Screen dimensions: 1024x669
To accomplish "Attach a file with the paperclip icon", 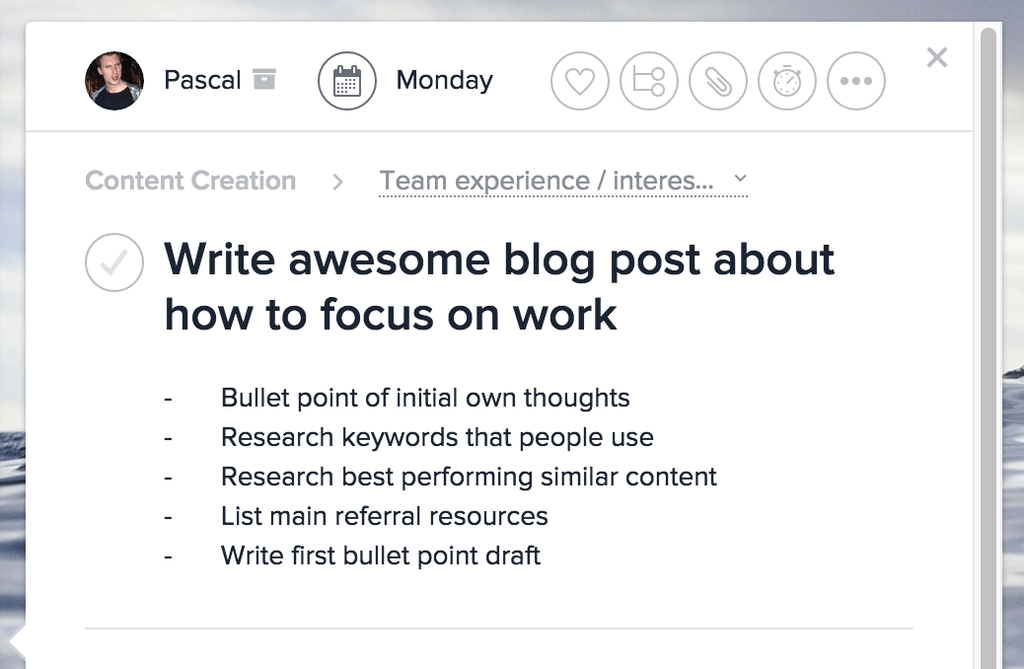I will point(718,80).
